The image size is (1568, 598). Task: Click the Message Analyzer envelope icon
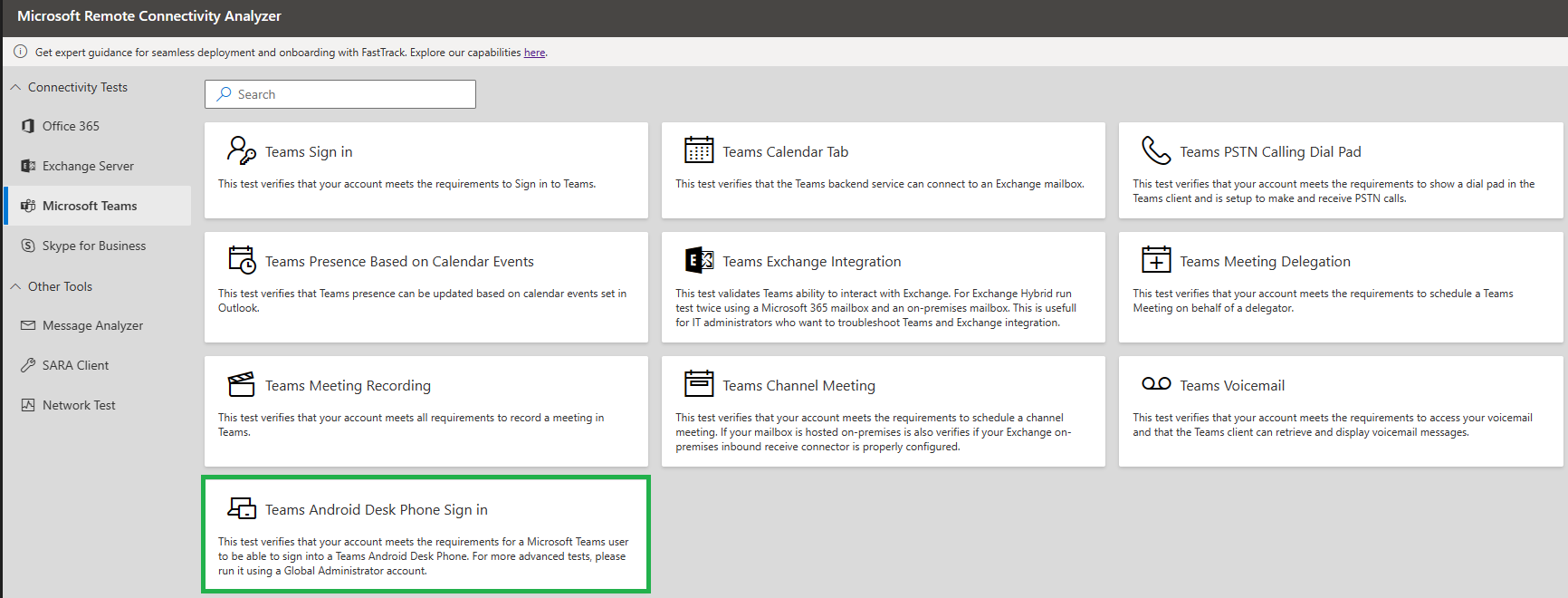tap(28, 325)
